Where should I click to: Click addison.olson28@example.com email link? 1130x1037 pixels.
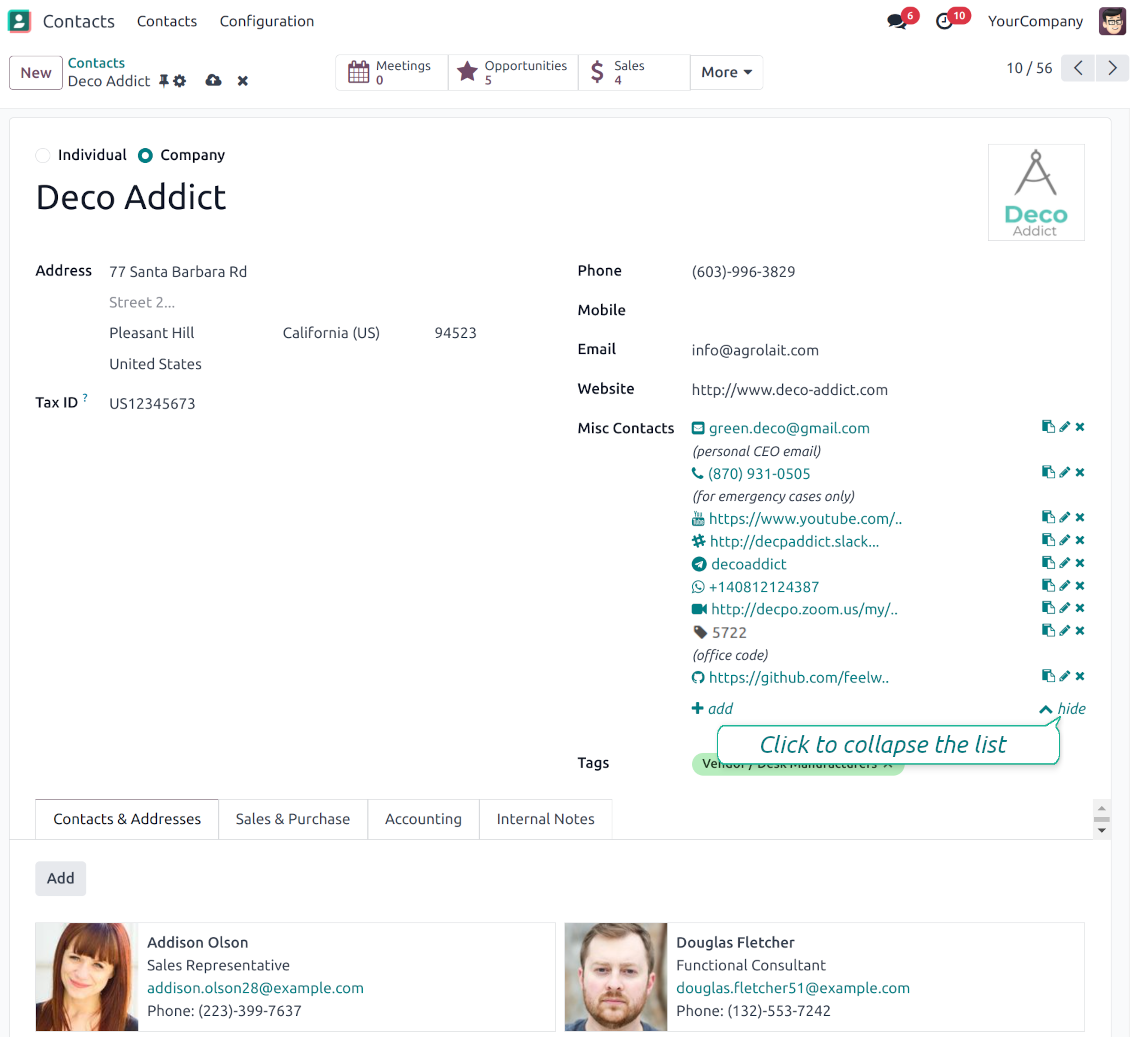pos(255,988)
